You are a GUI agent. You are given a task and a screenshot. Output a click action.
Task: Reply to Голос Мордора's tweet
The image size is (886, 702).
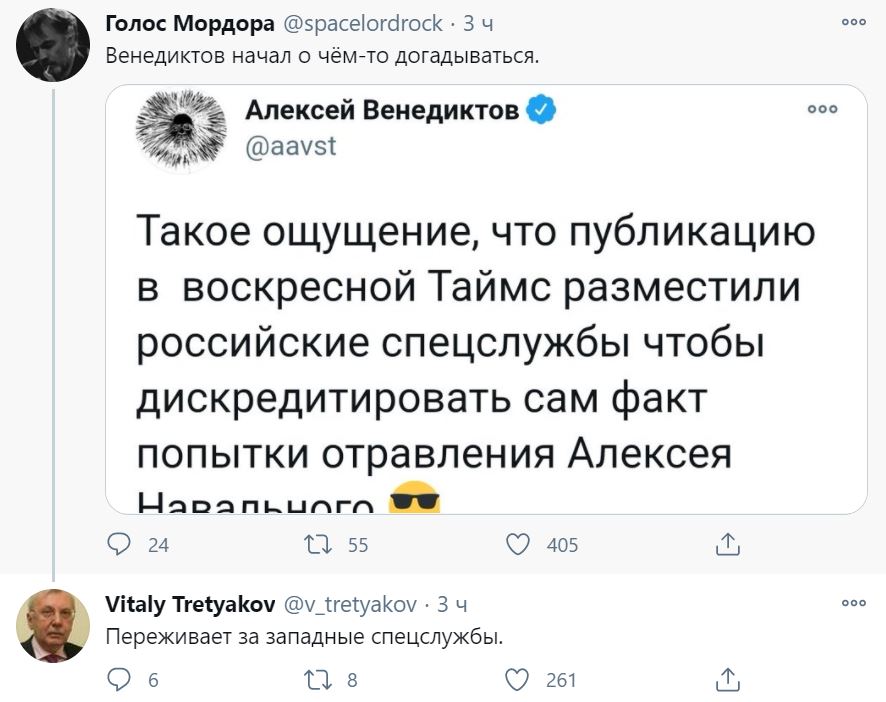[118, 545]
